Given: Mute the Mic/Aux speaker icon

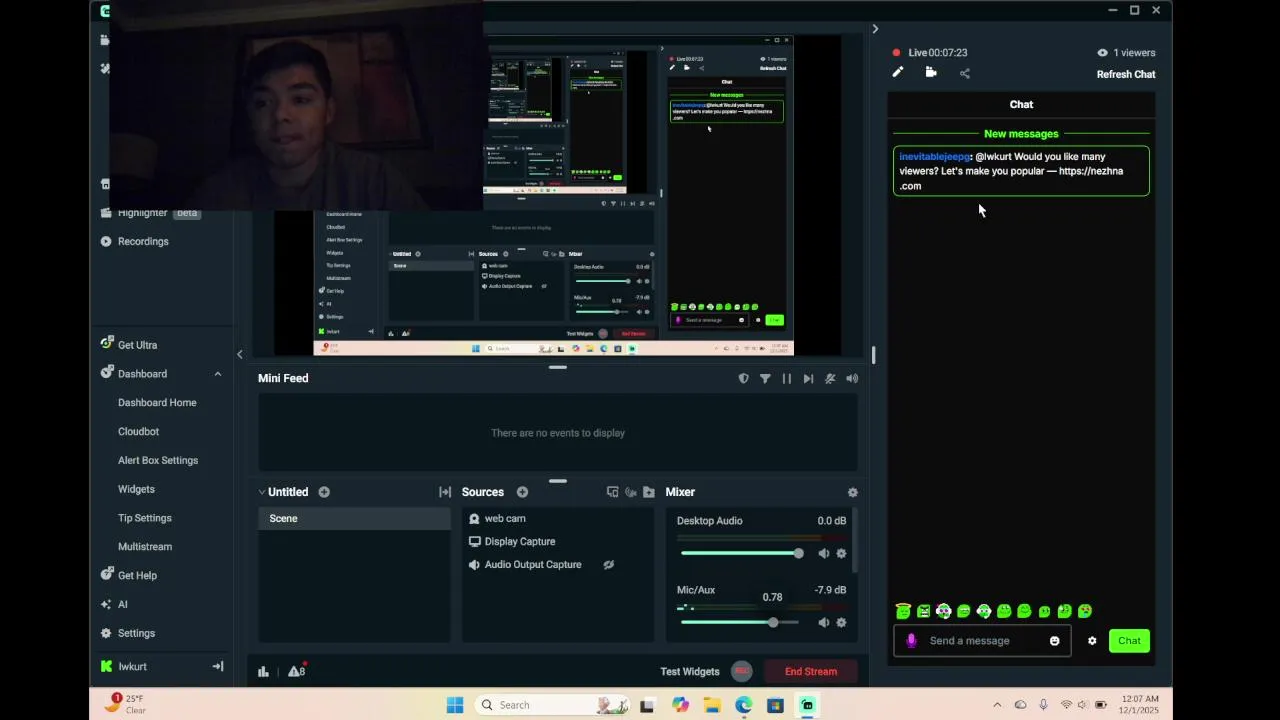Looking at the screenshot, I should pos(824,622).
